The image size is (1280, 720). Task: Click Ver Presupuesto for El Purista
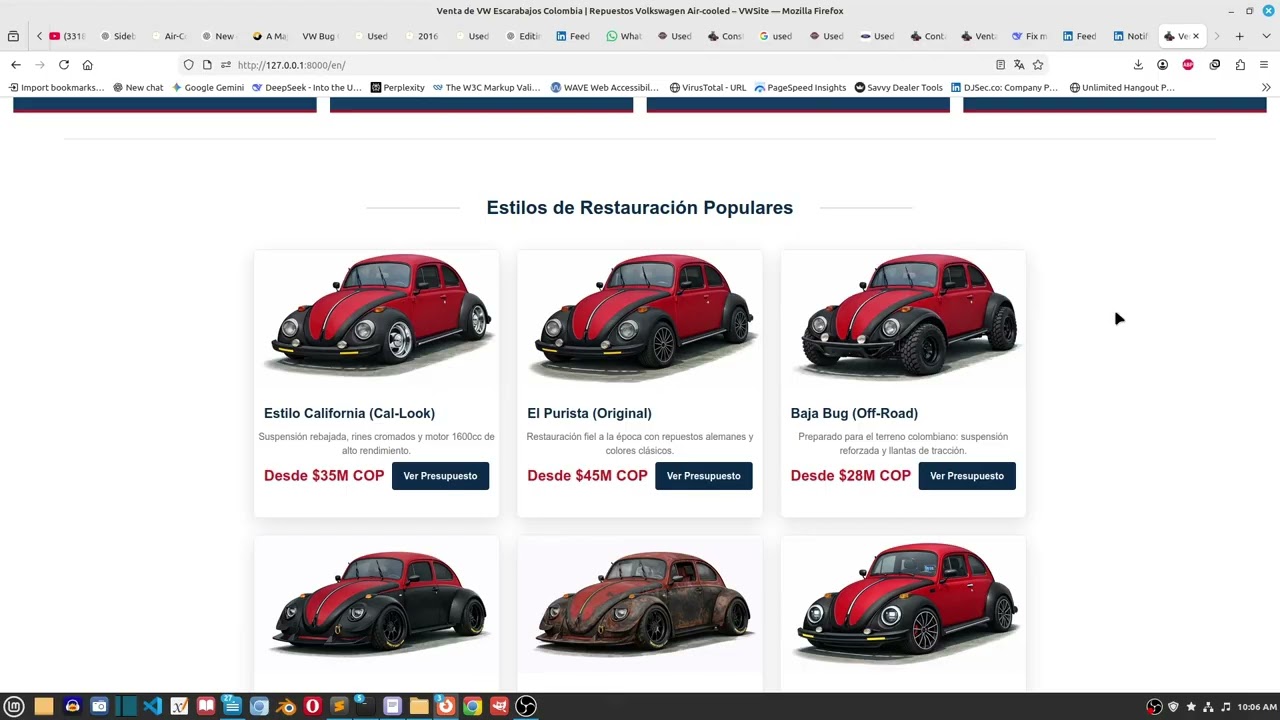[704, 476]
